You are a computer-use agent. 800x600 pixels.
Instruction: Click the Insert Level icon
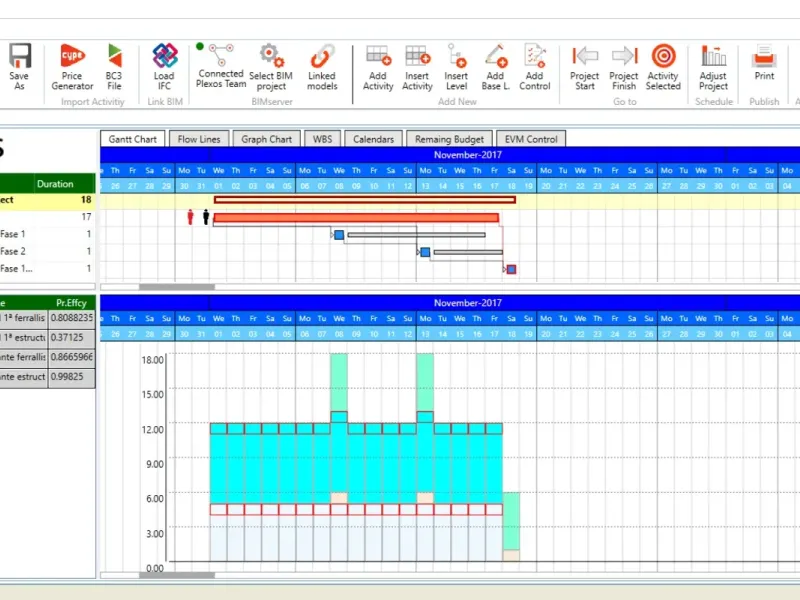(456, 56)
